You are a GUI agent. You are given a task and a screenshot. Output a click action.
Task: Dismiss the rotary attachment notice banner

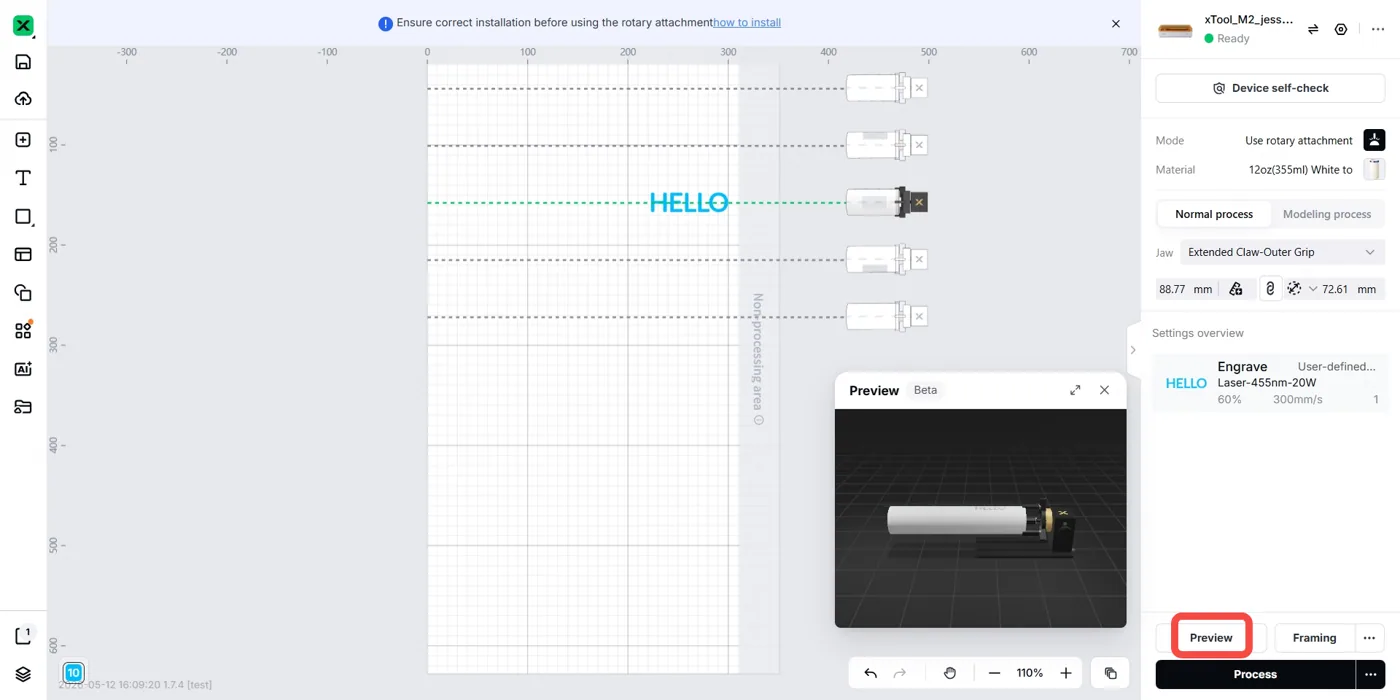click(x=1116, y=23)
